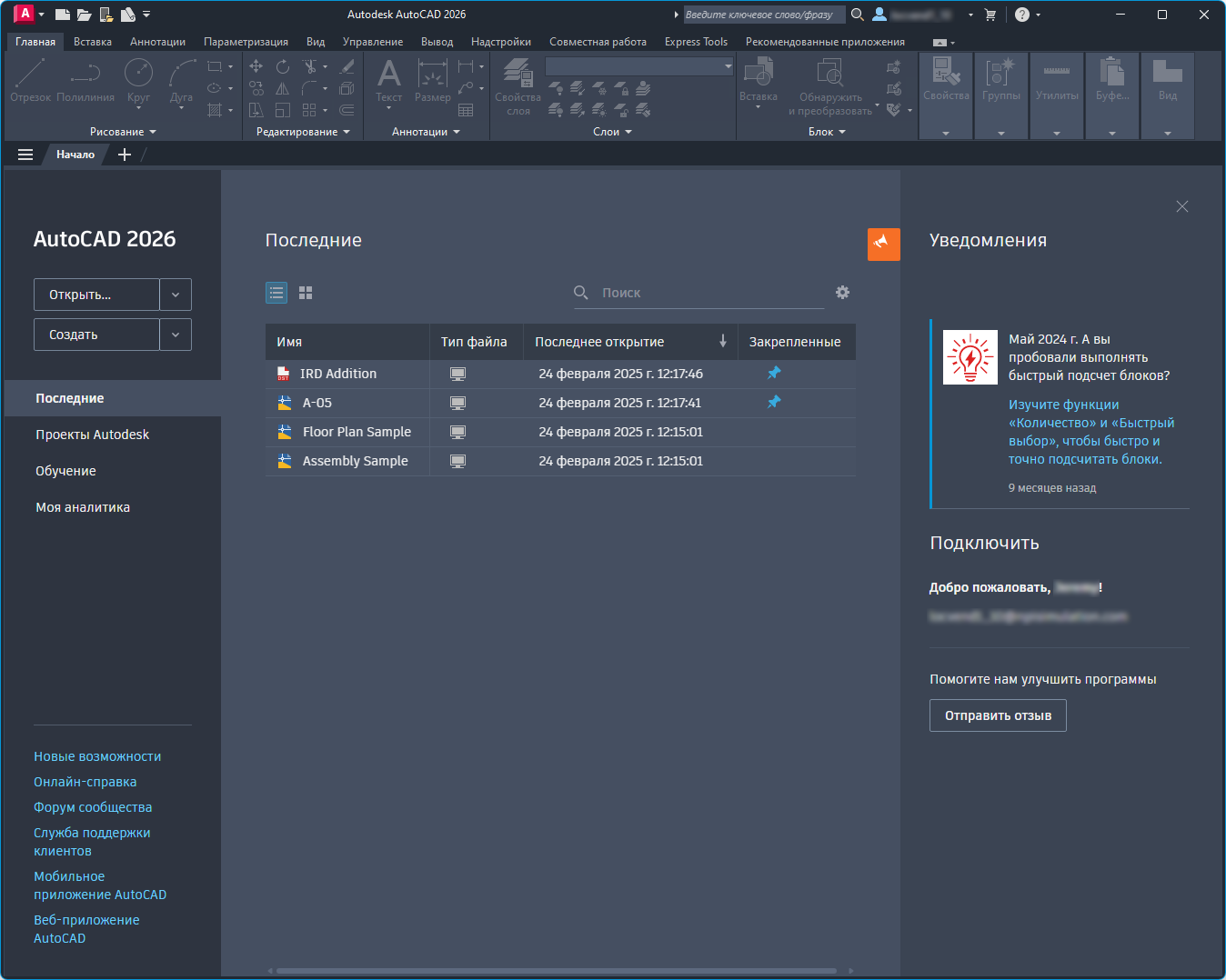Expand the dropdown arrow next to Создать
The image size is (1226, 980).
[x=176, y=335]
